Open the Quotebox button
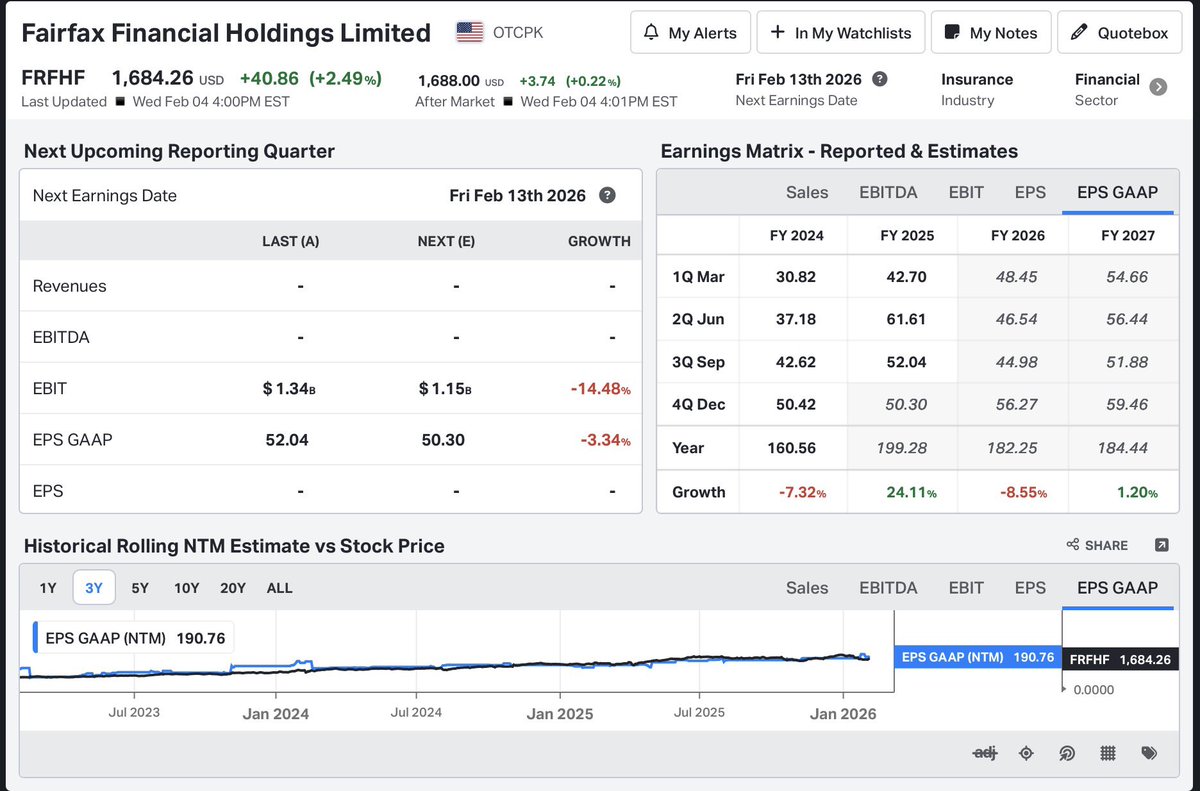The height and width of the screenshot is (791, 1200). [x=1119, y=33]
